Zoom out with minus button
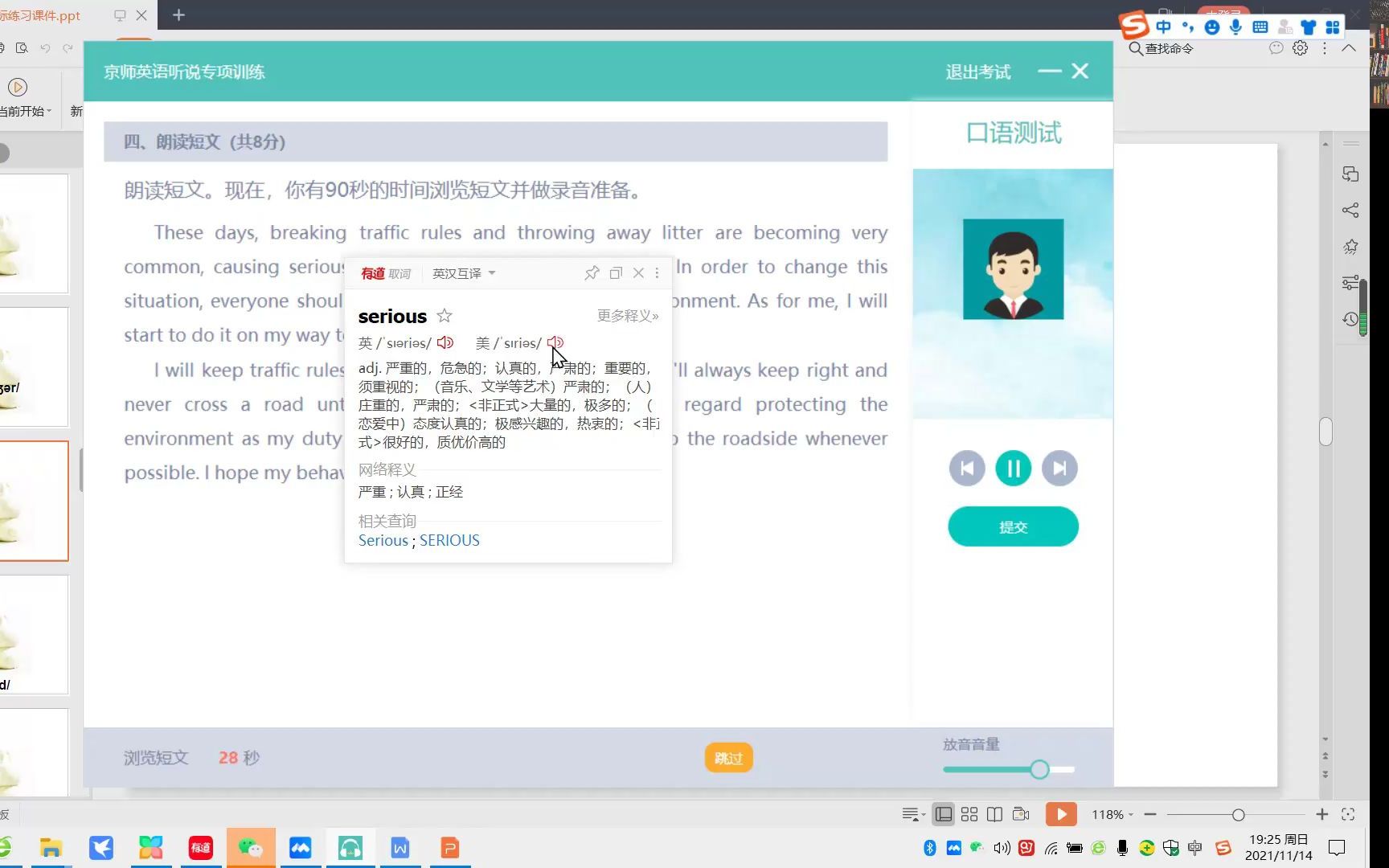1389x868 pixels. click(1150, 814)
